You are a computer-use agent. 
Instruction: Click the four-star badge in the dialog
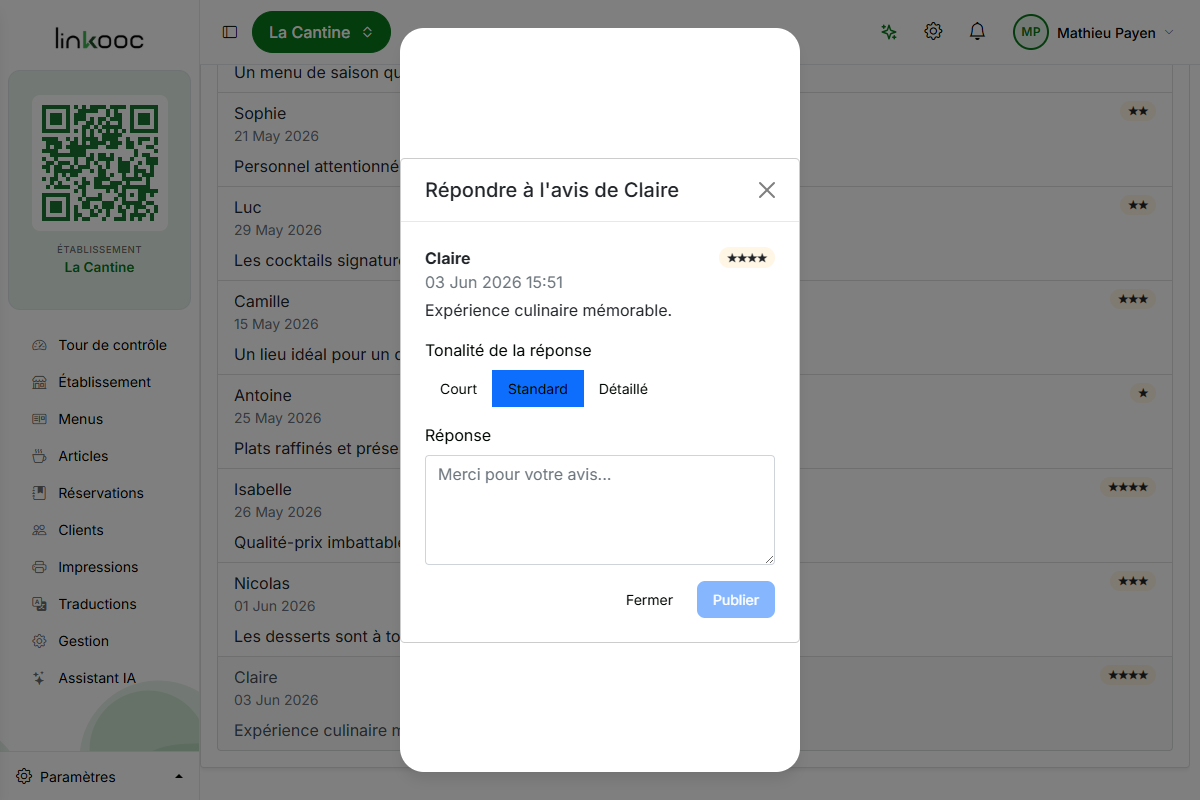pos(747,258)
